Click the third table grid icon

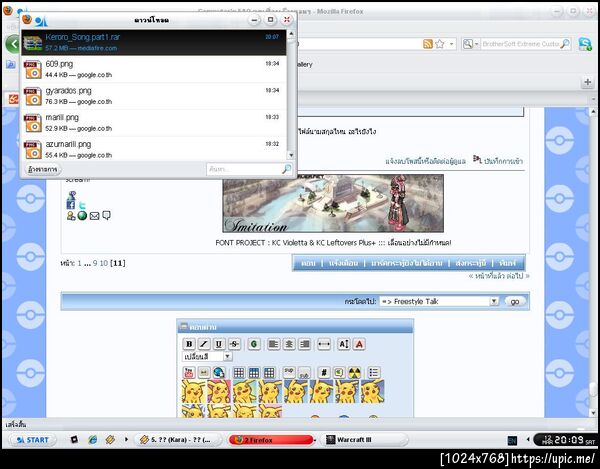point(269,372)
